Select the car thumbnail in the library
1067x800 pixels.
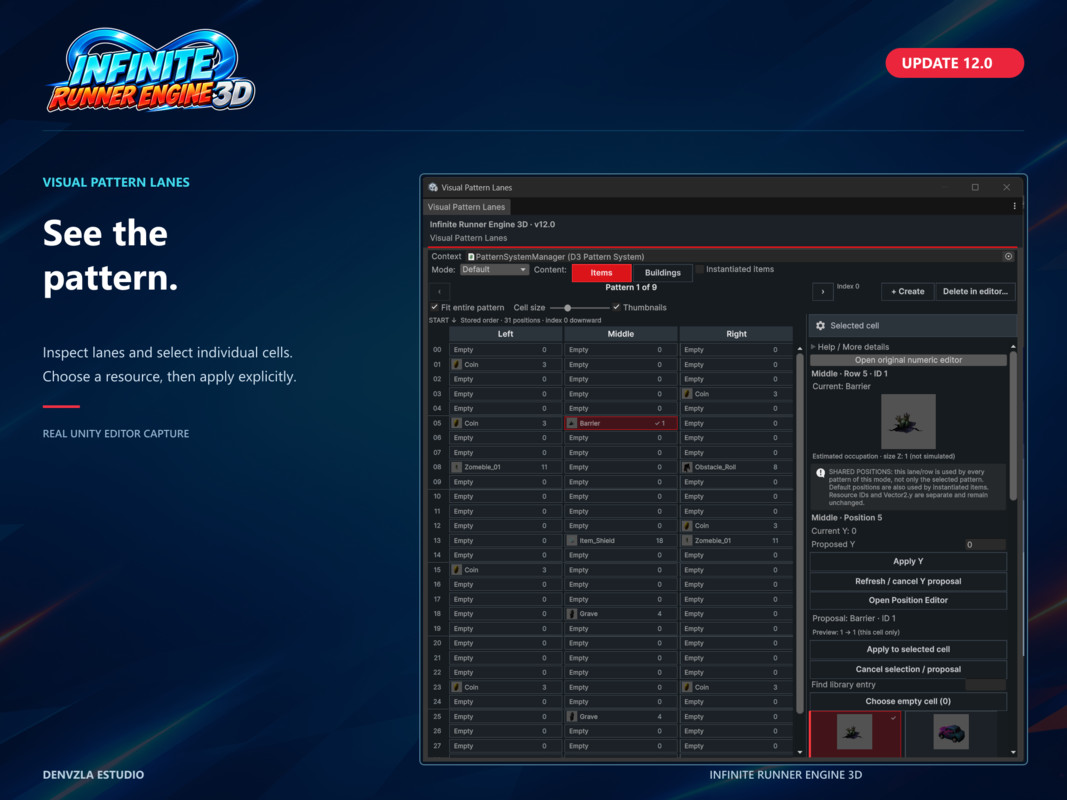coord(951,733)
